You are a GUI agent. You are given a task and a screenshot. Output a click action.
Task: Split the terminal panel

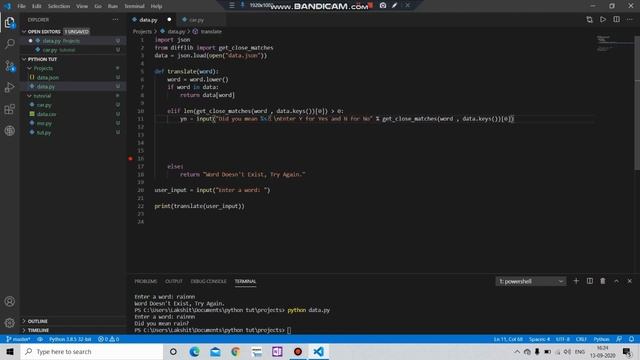click(590, 281)
